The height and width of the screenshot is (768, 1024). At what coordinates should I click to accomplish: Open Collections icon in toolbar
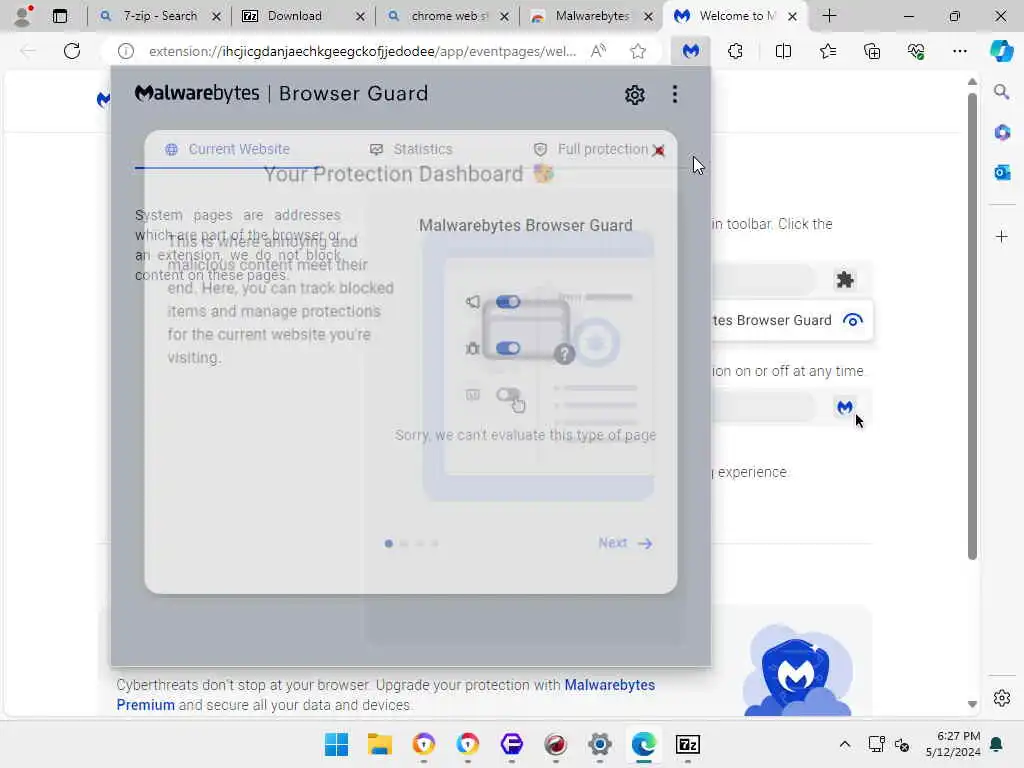pyautogui.click(x=872, y=51)
